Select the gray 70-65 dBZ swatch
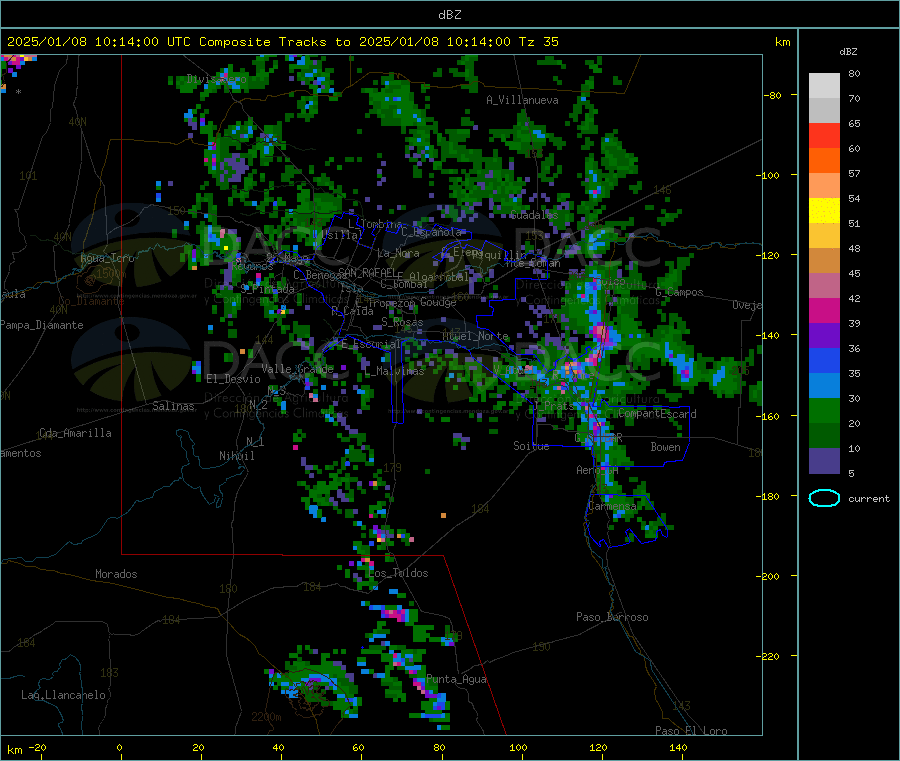 pos(824,111)
